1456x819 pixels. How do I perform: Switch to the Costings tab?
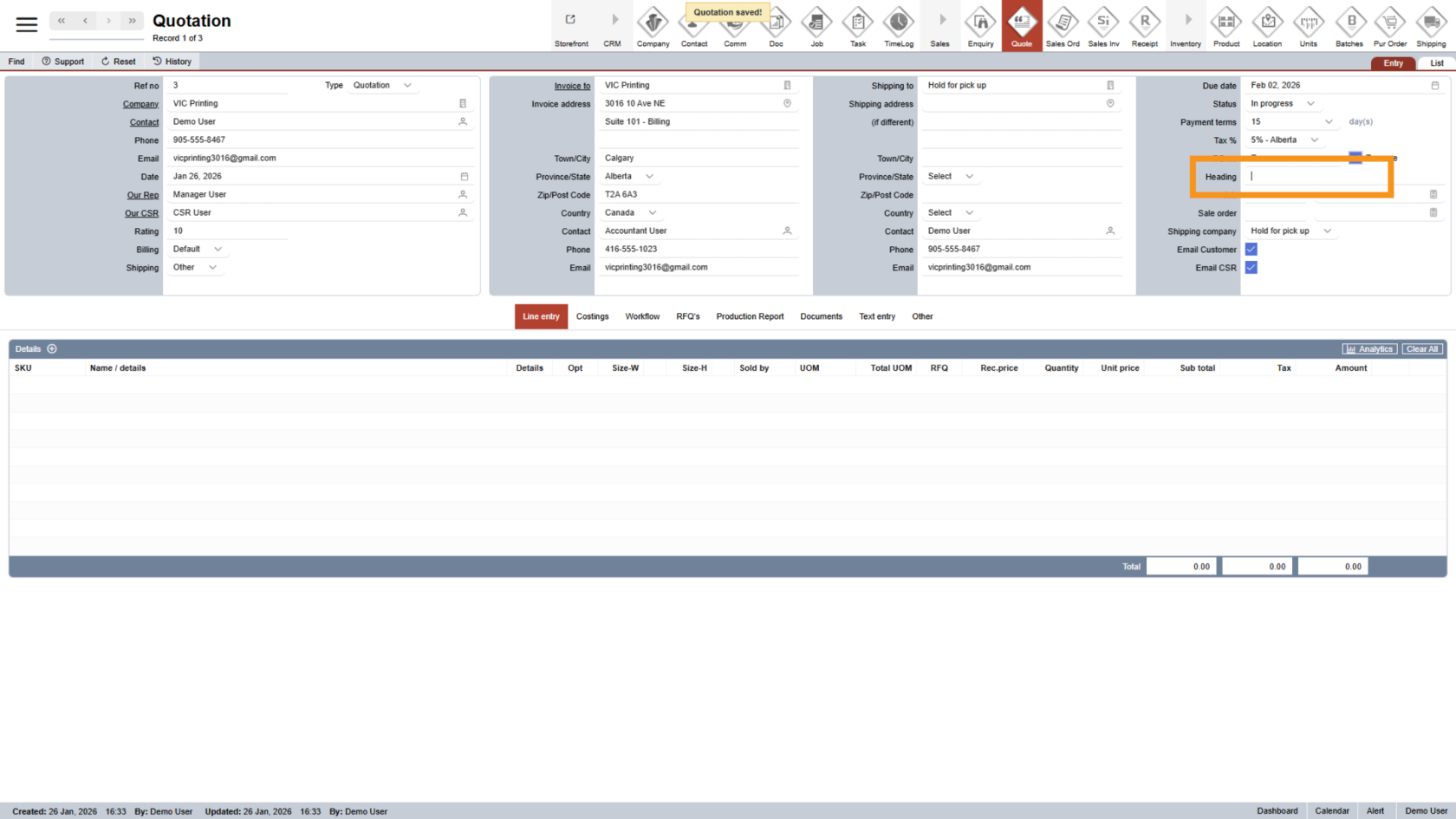tap(592, 317)
